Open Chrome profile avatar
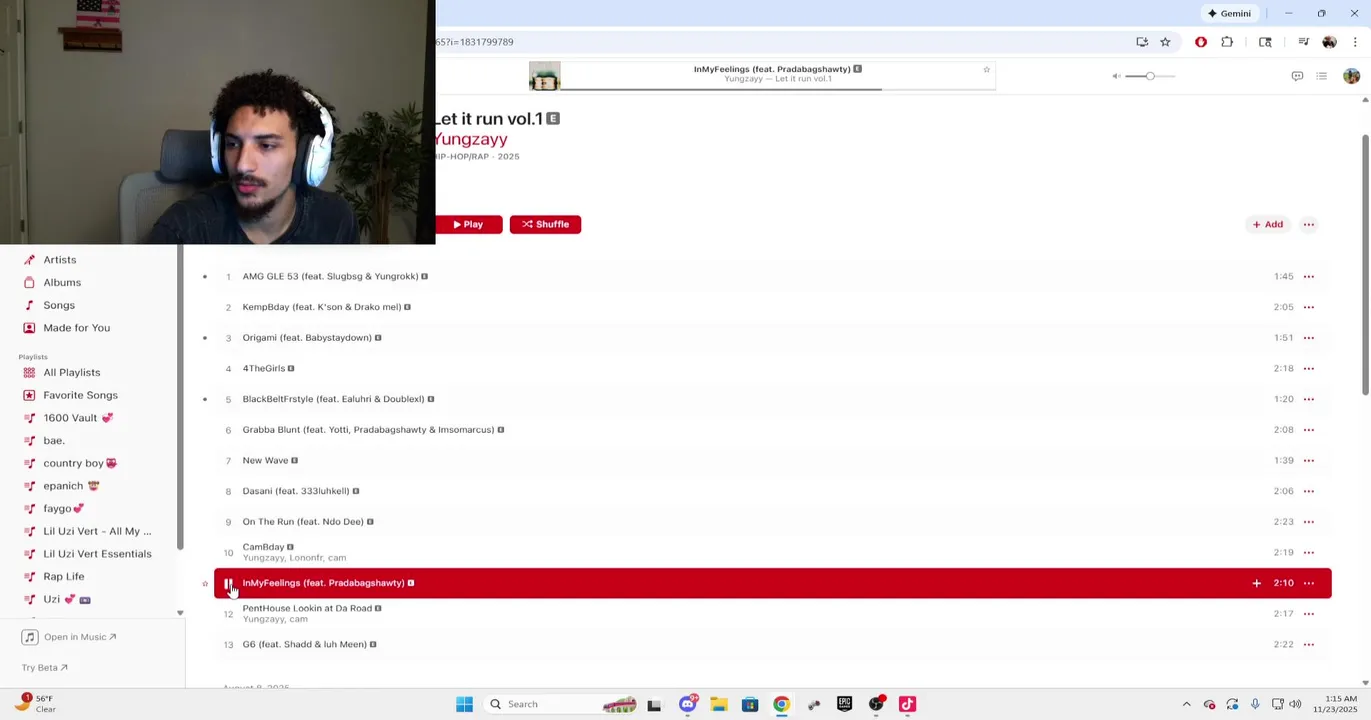Image resolution: width=1371 pixels, height=720 pixels. coord(1329,42)
